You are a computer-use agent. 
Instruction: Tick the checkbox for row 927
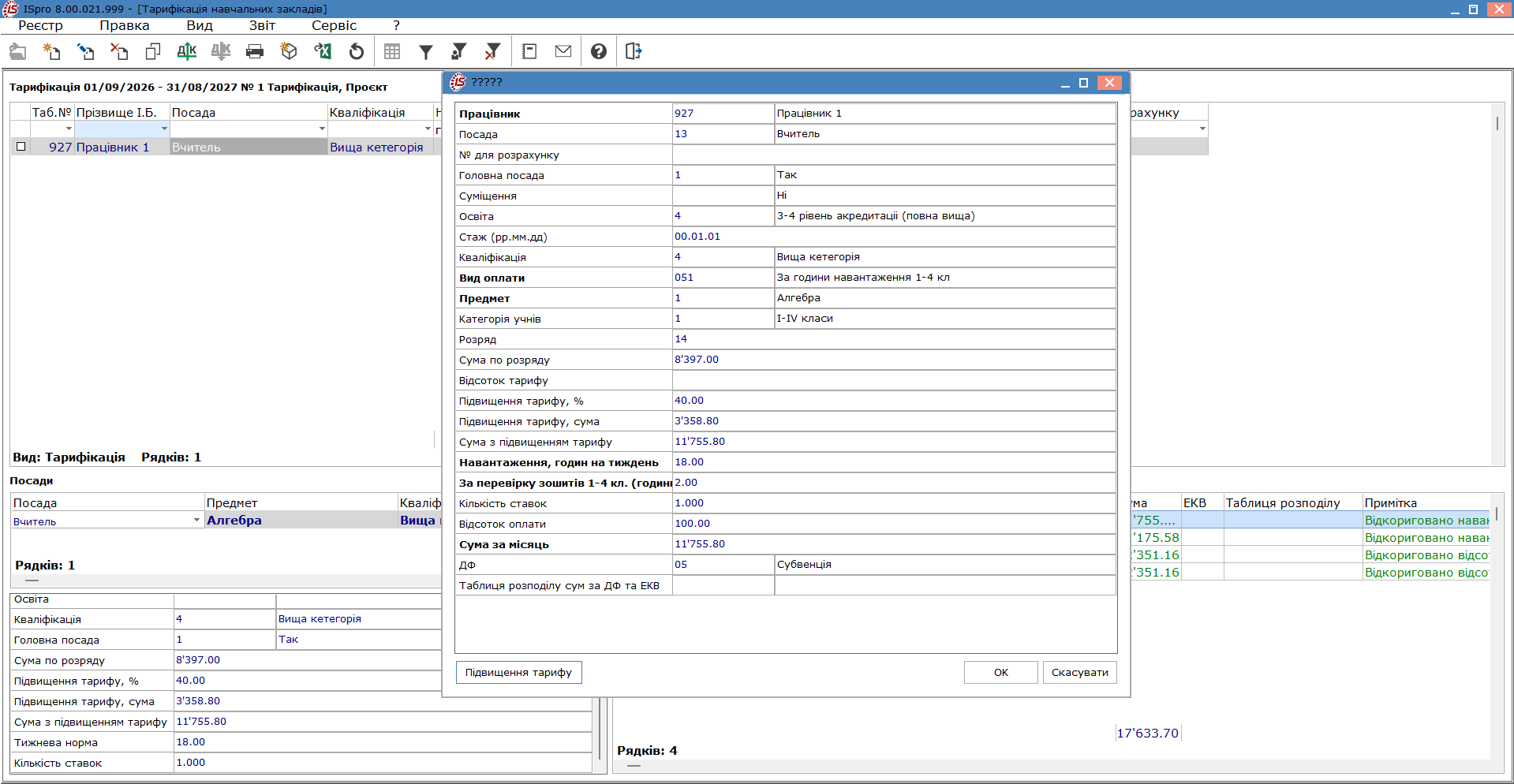[21, 147]
